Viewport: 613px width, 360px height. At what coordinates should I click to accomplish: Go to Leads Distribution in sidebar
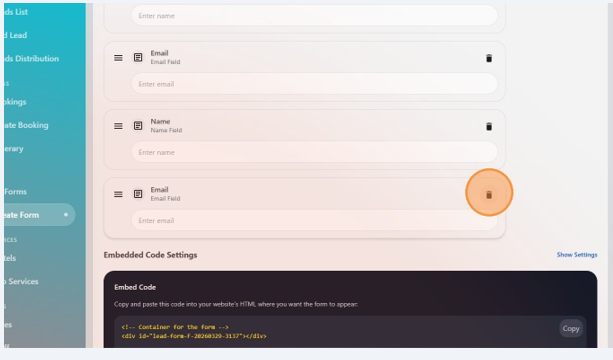(31, 59)
